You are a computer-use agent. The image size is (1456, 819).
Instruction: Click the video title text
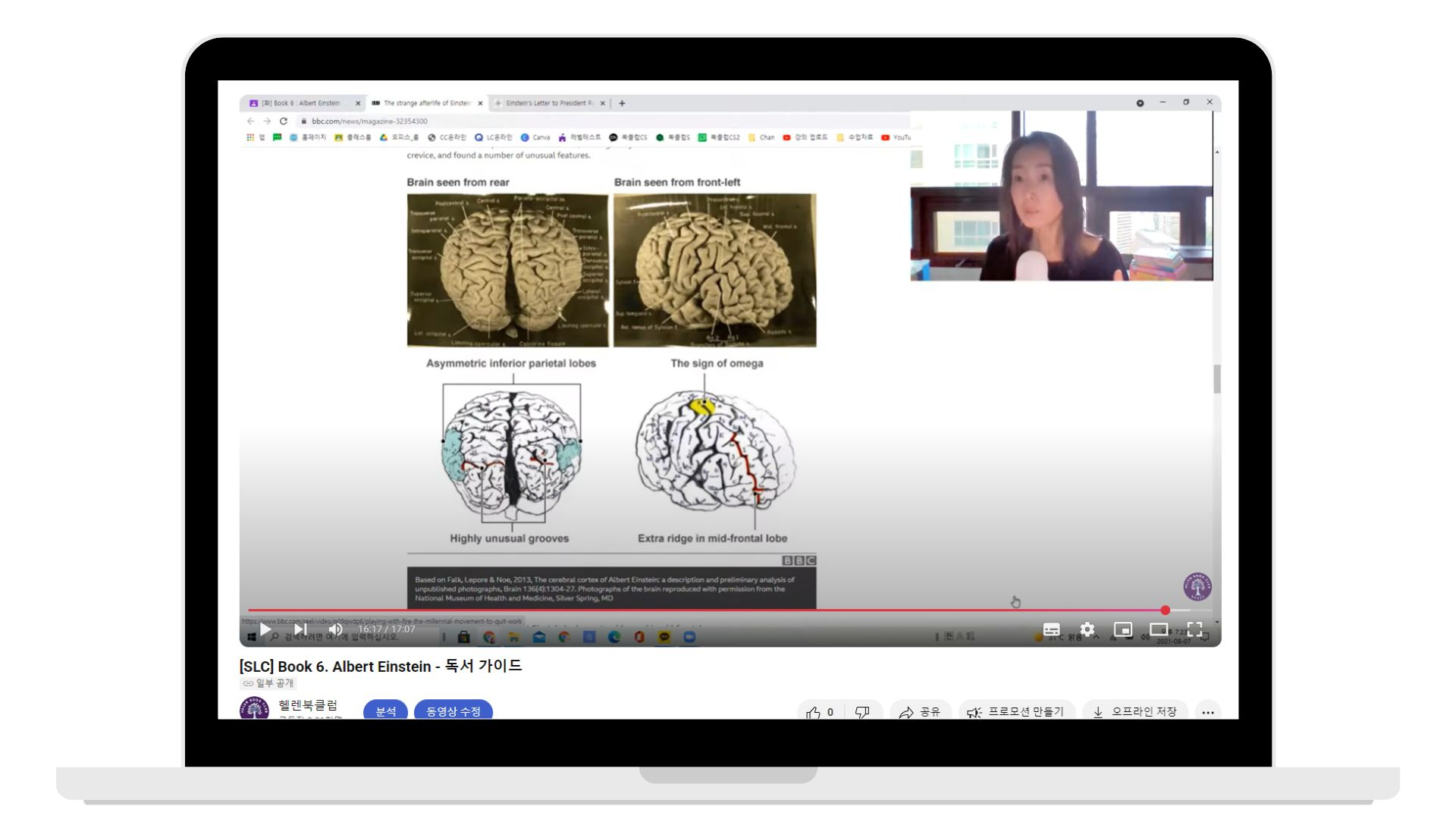[381, 666]
